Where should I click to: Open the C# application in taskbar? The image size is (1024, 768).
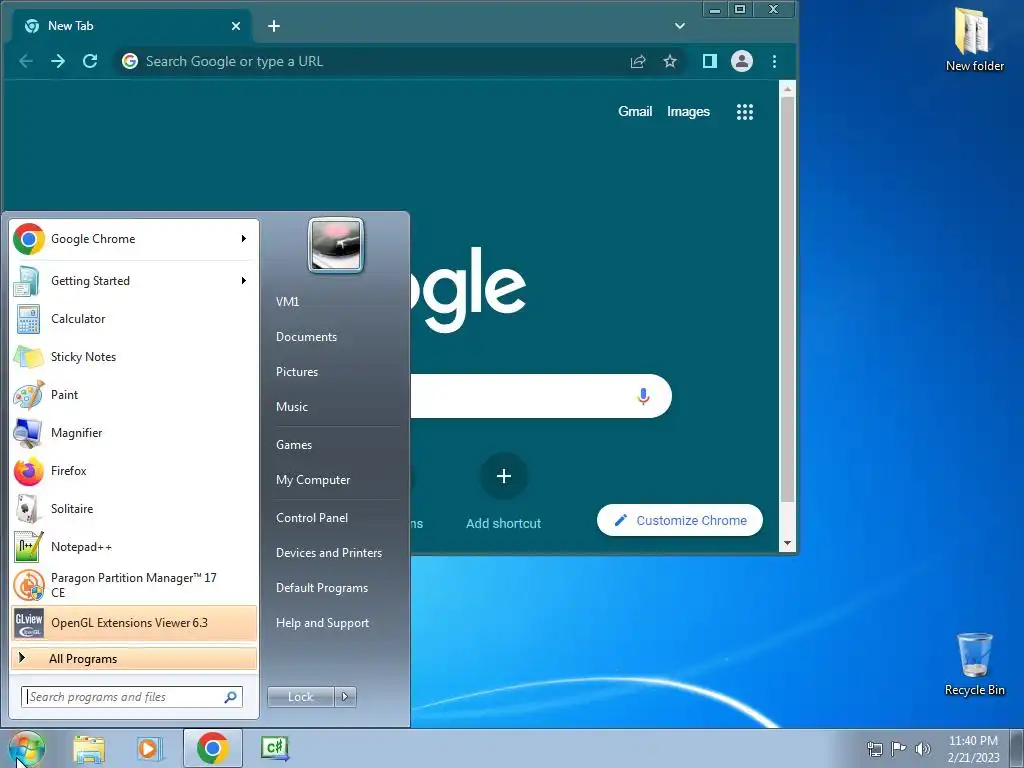[x=275, y=748]
